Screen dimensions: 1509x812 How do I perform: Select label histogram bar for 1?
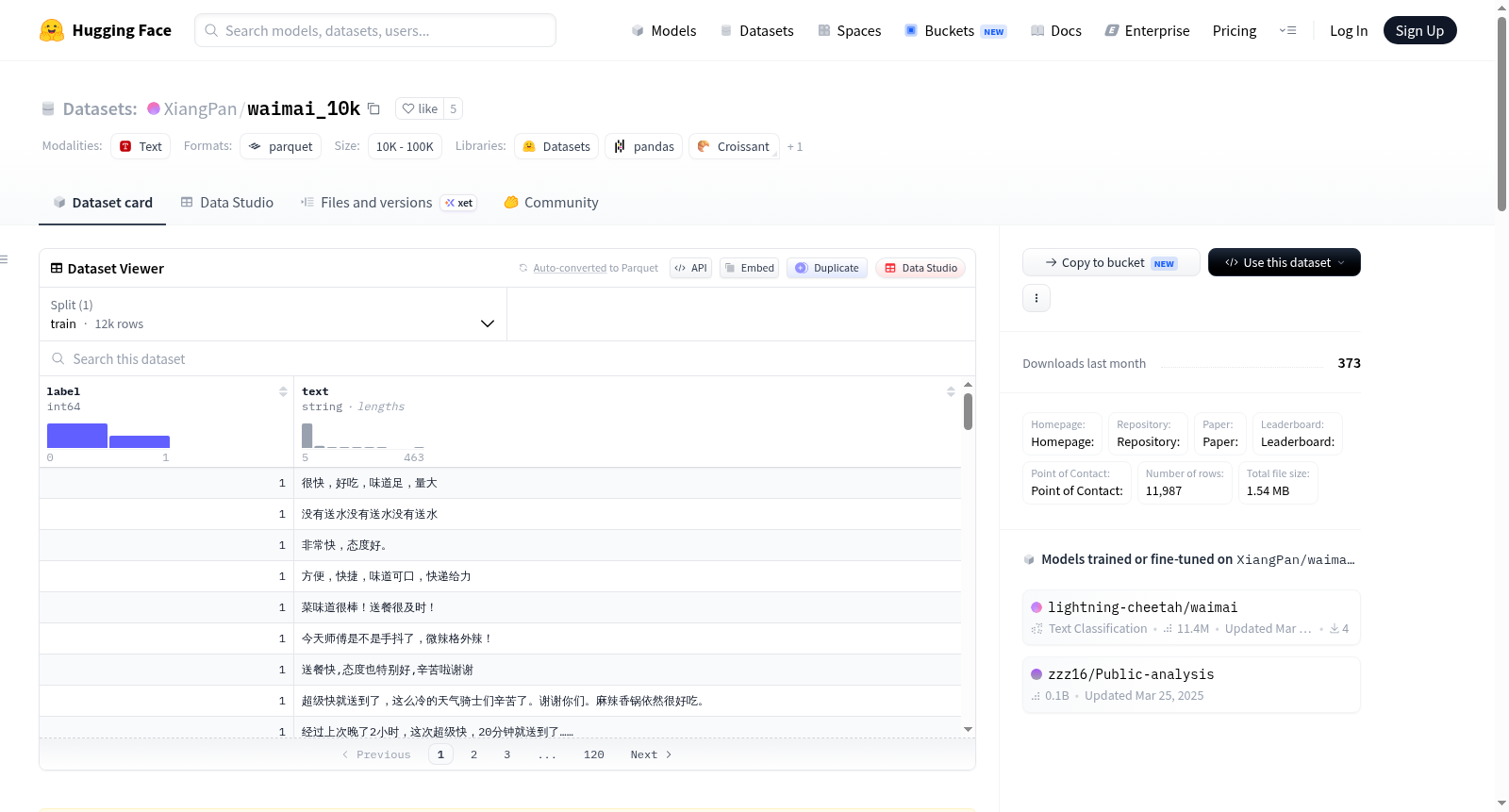[140, 441]
